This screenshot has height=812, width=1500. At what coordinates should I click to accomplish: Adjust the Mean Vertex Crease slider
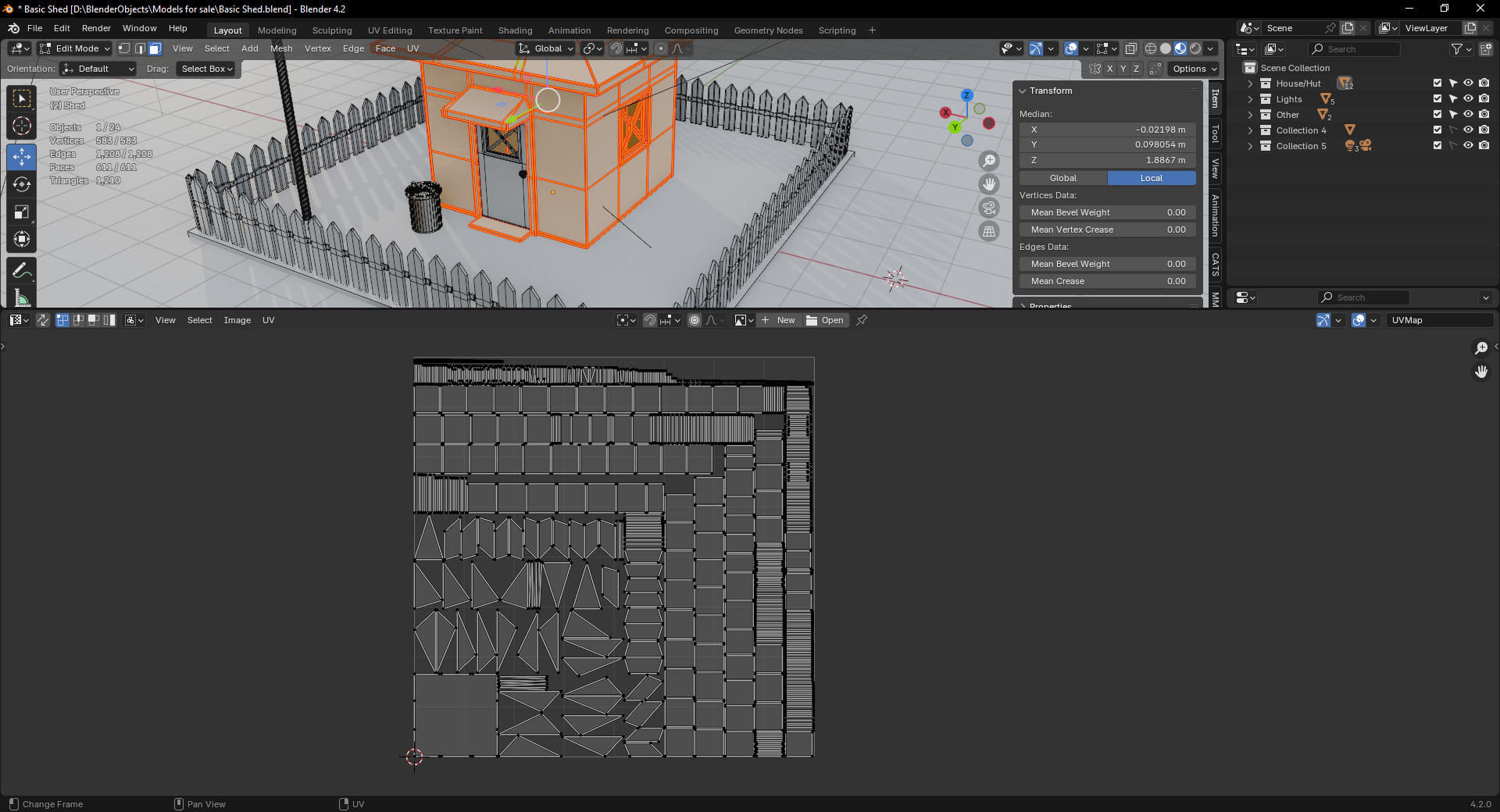coord(1108,230)
